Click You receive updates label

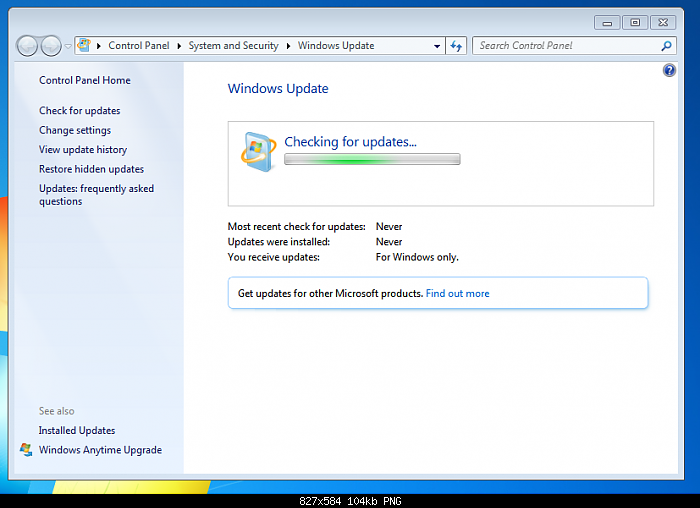coord(274,257)
